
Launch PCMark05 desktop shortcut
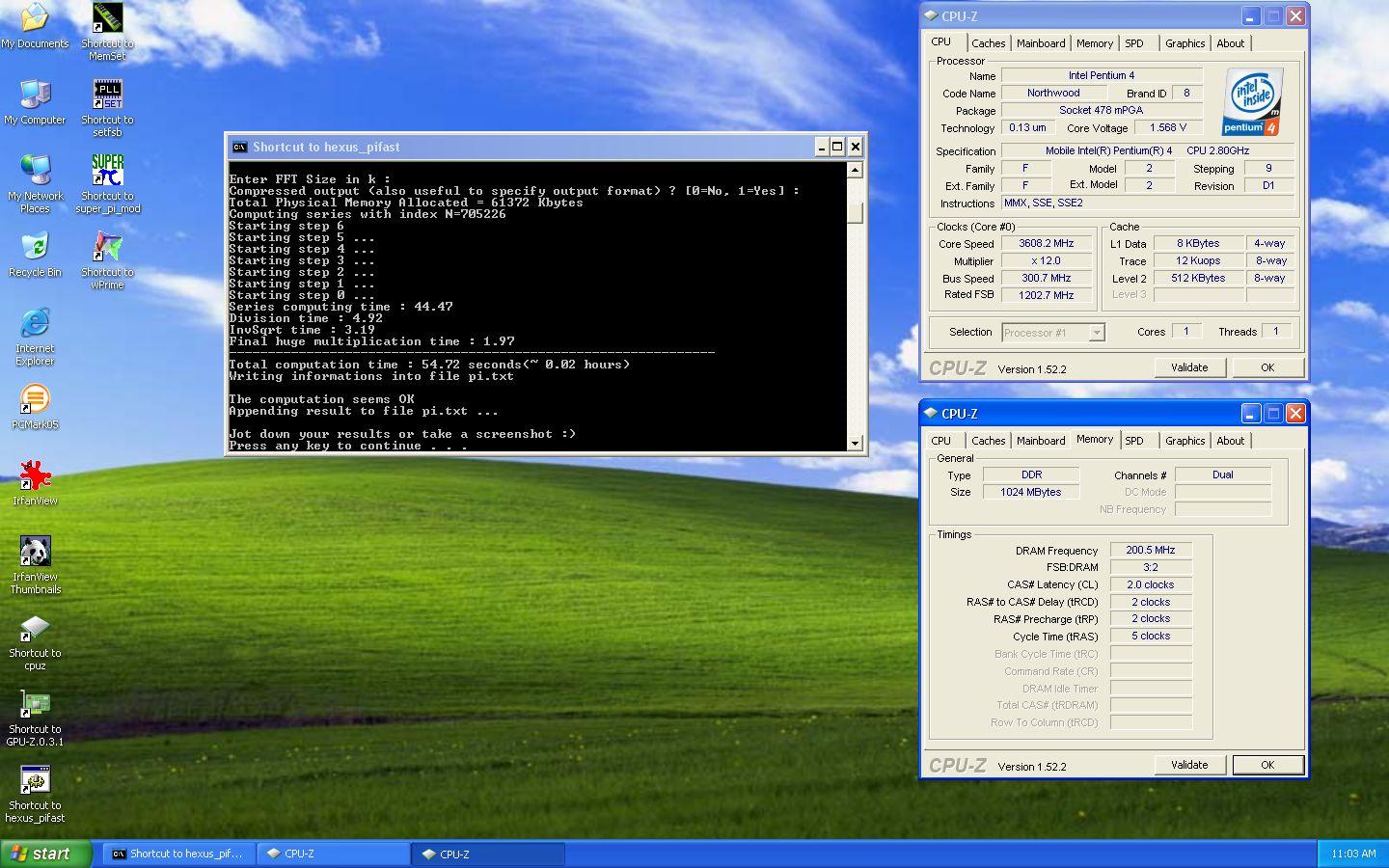pyautogui.click(x=35, y=407)
